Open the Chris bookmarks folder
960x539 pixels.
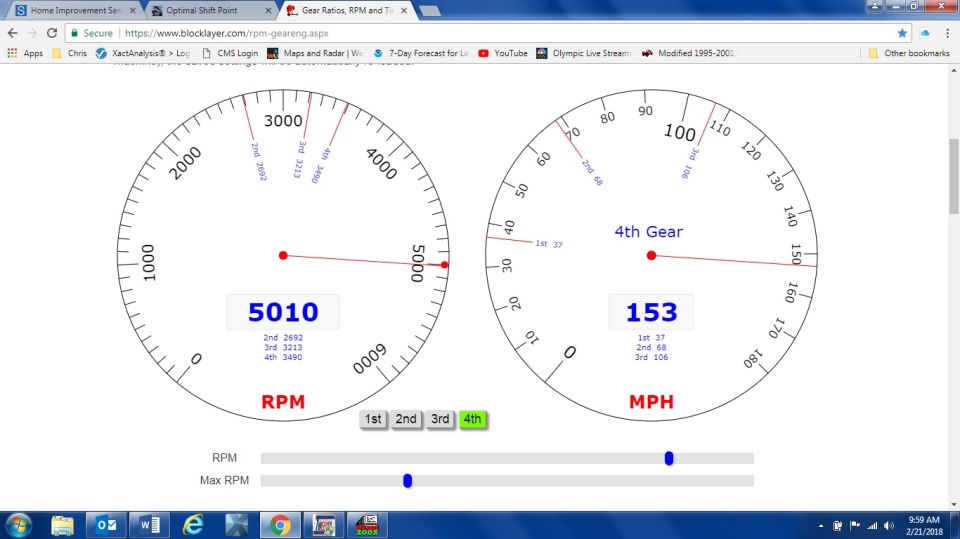[70, 53]
